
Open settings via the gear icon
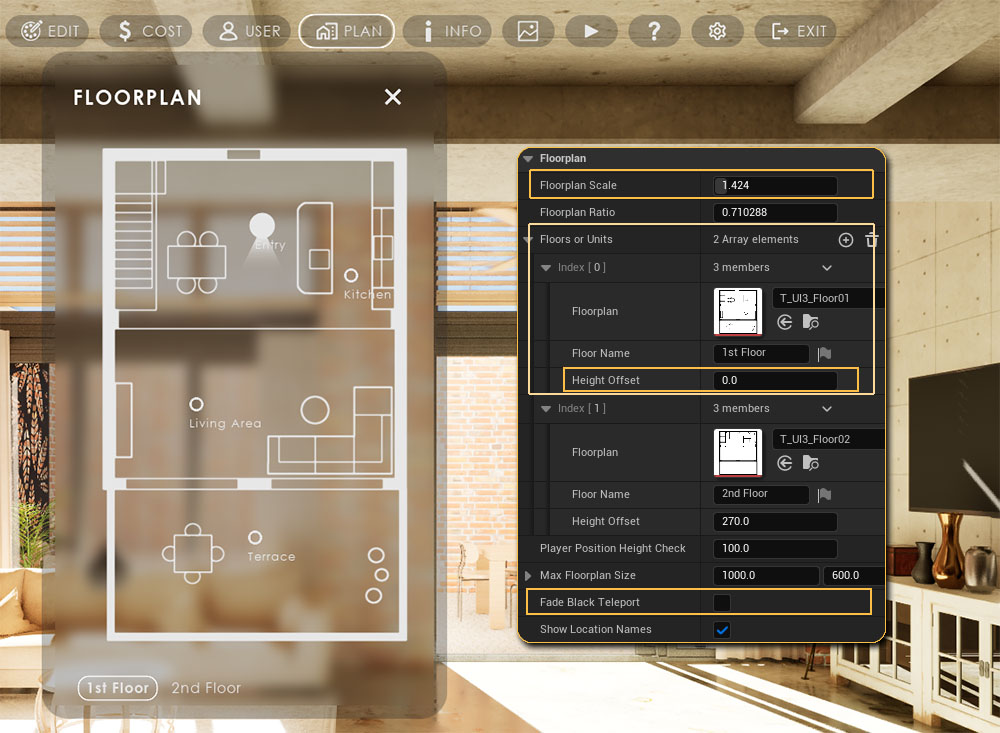pyautogui.click(x=717, y=31)
